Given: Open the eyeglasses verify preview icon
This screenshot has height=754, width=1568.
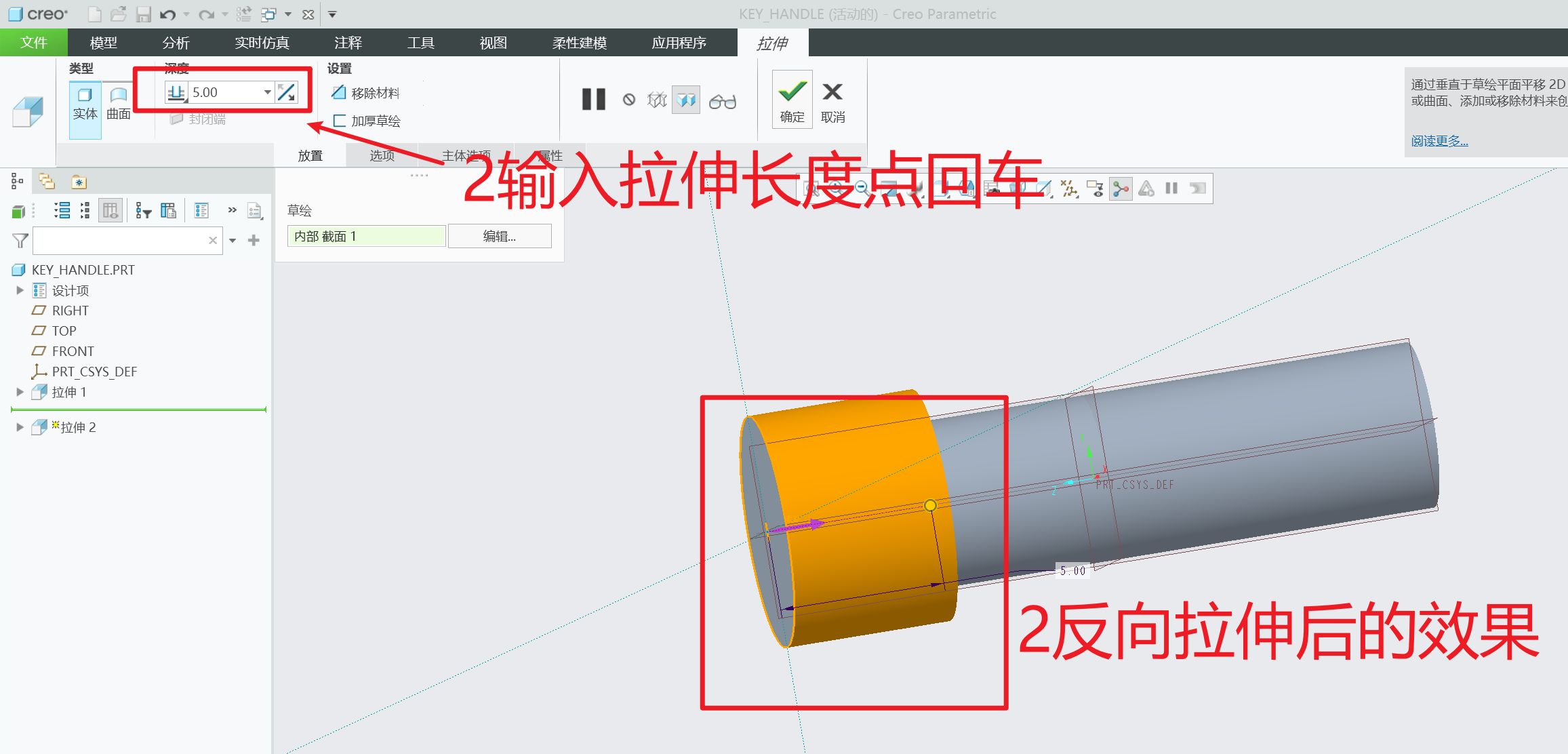Looking at the screenshot, I should point(723,100).
